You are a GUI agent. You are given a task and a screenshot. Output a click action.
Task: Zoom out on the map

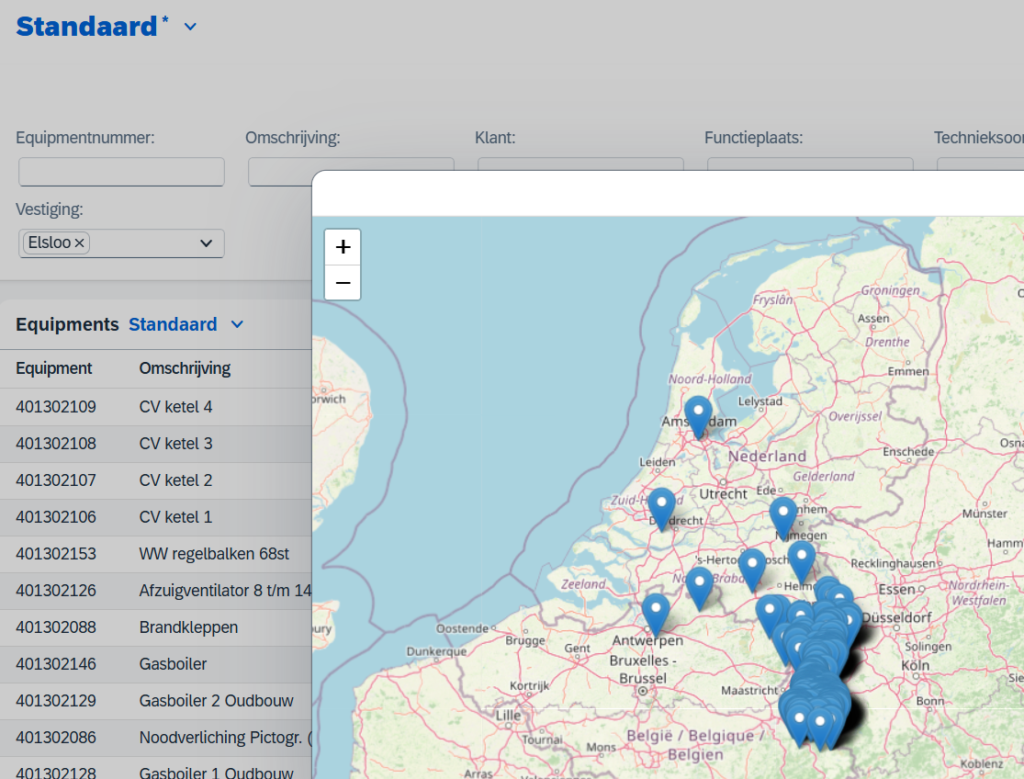[x=343, y=283]
